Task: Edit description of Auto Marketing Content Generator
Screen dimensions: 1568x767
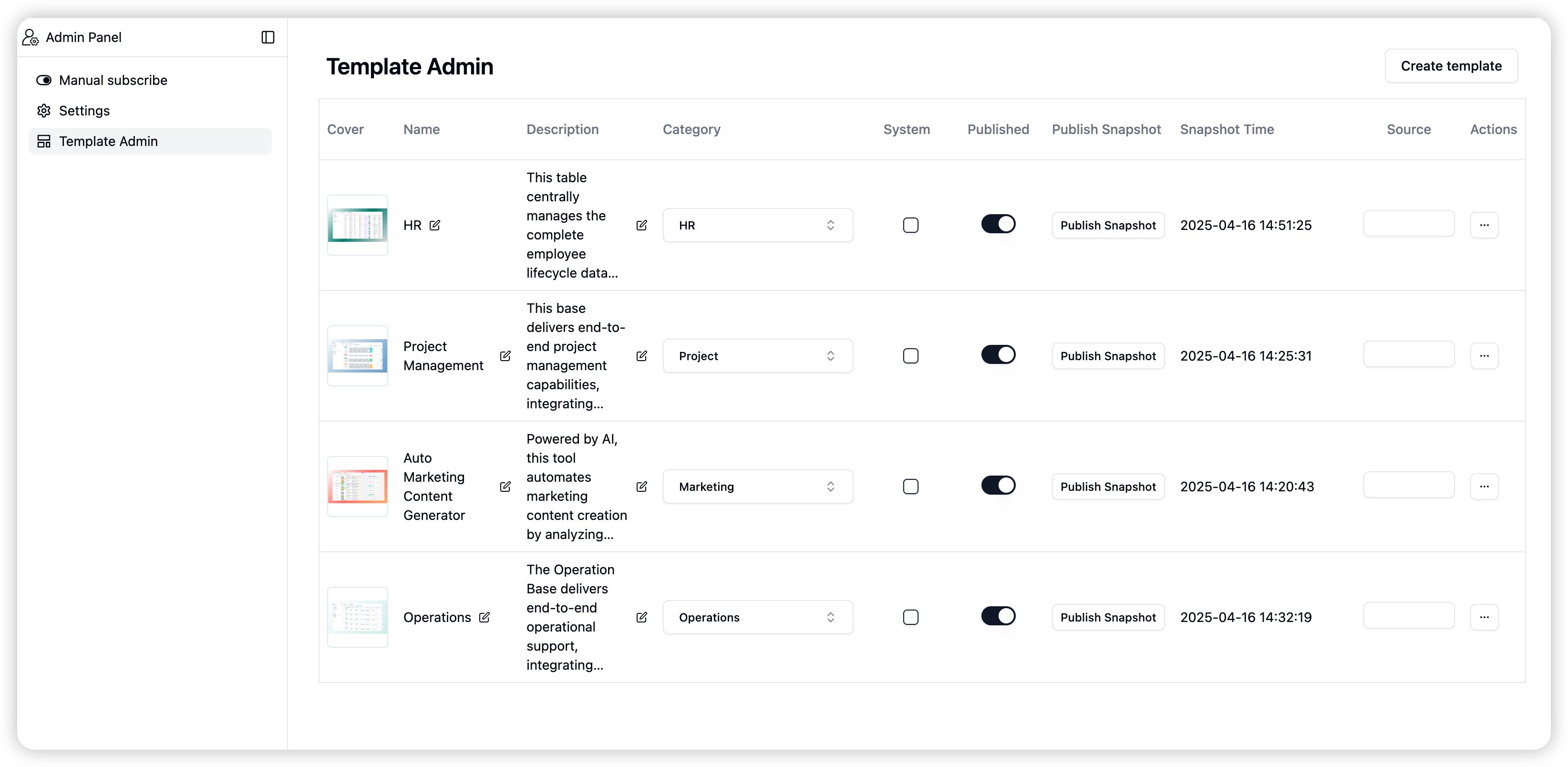Action: pyautogui.click(x=641, y=487)
